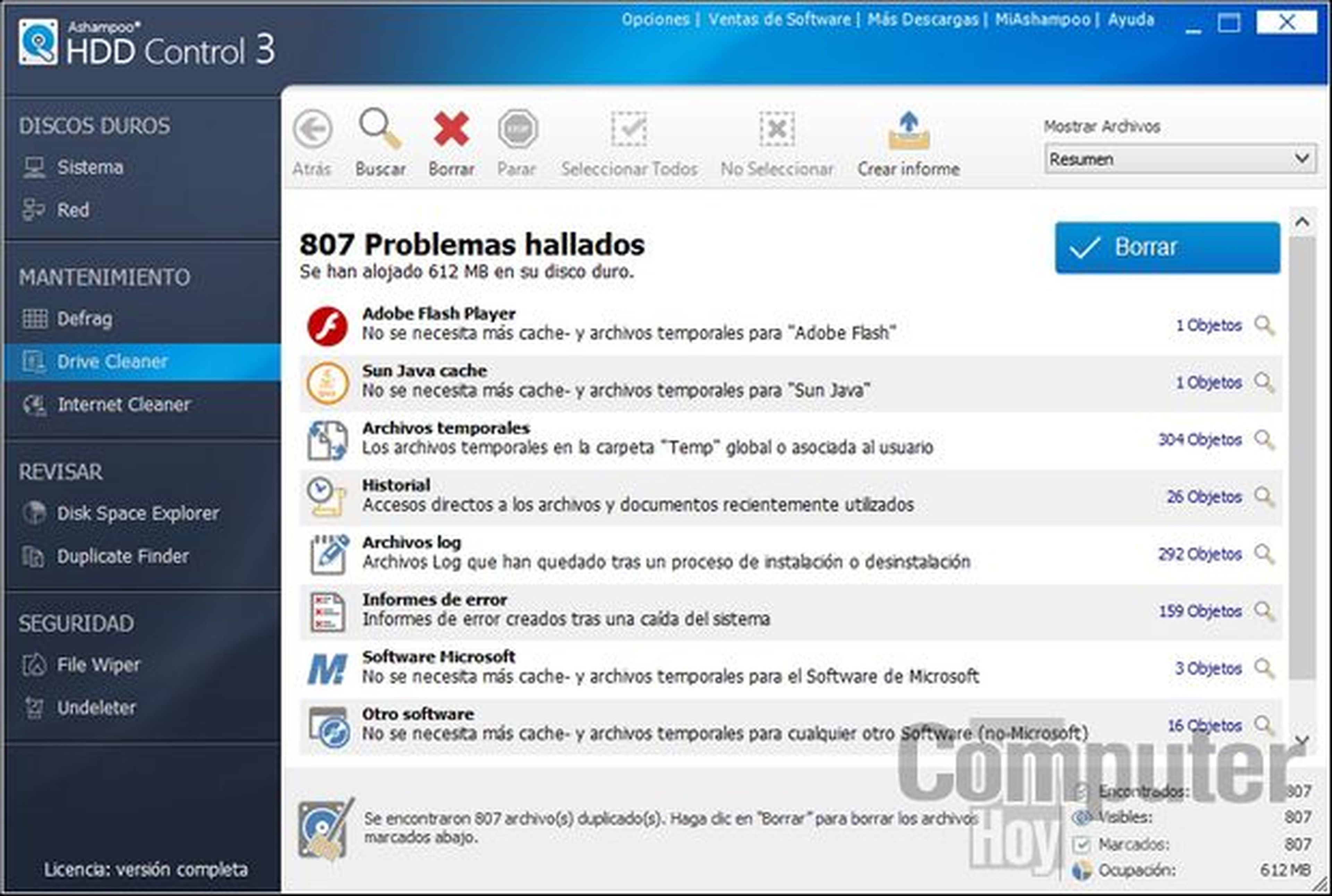The width and height of the screenshot is (1332, 896).
Task: Open the File Wiper tool
Action: tap(98, 665)
